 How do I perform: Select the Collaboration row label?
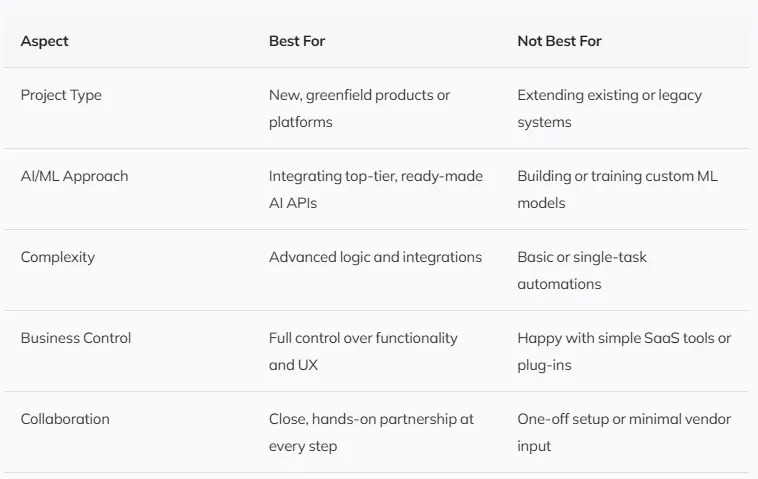click(x=65, y=419)
